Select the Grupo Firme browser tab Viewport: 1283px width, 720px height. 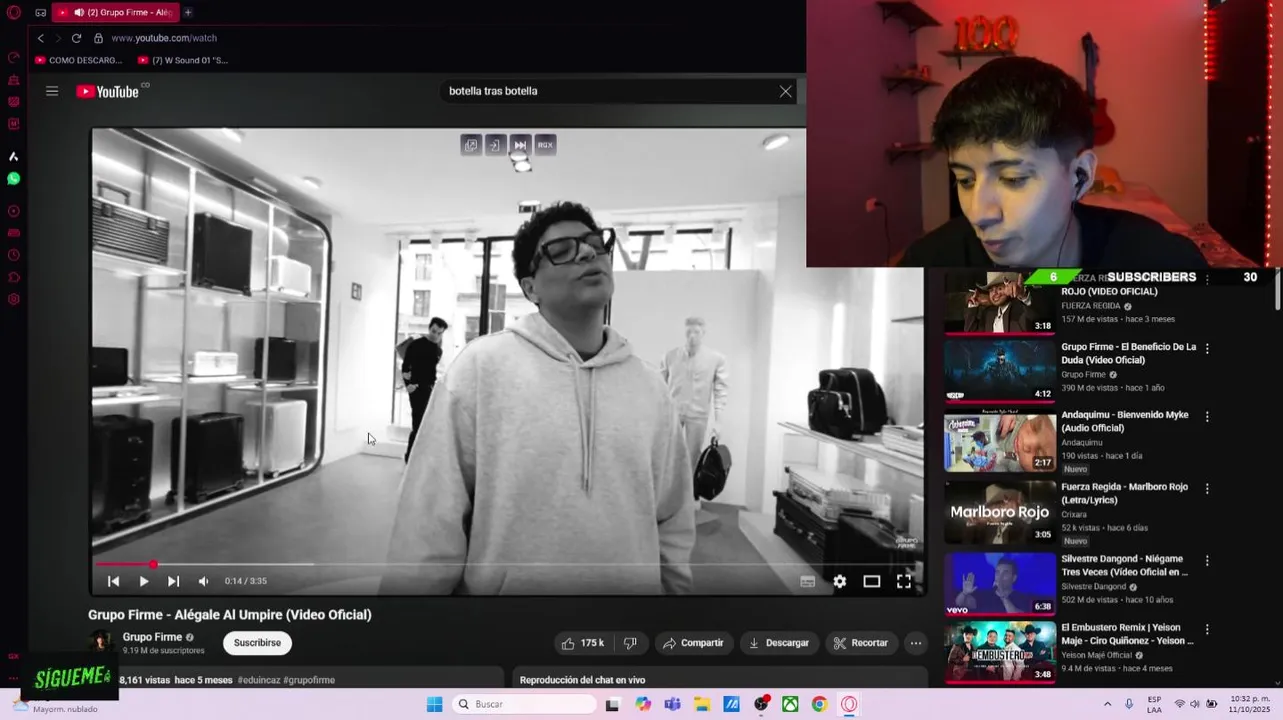pos(115,12)
